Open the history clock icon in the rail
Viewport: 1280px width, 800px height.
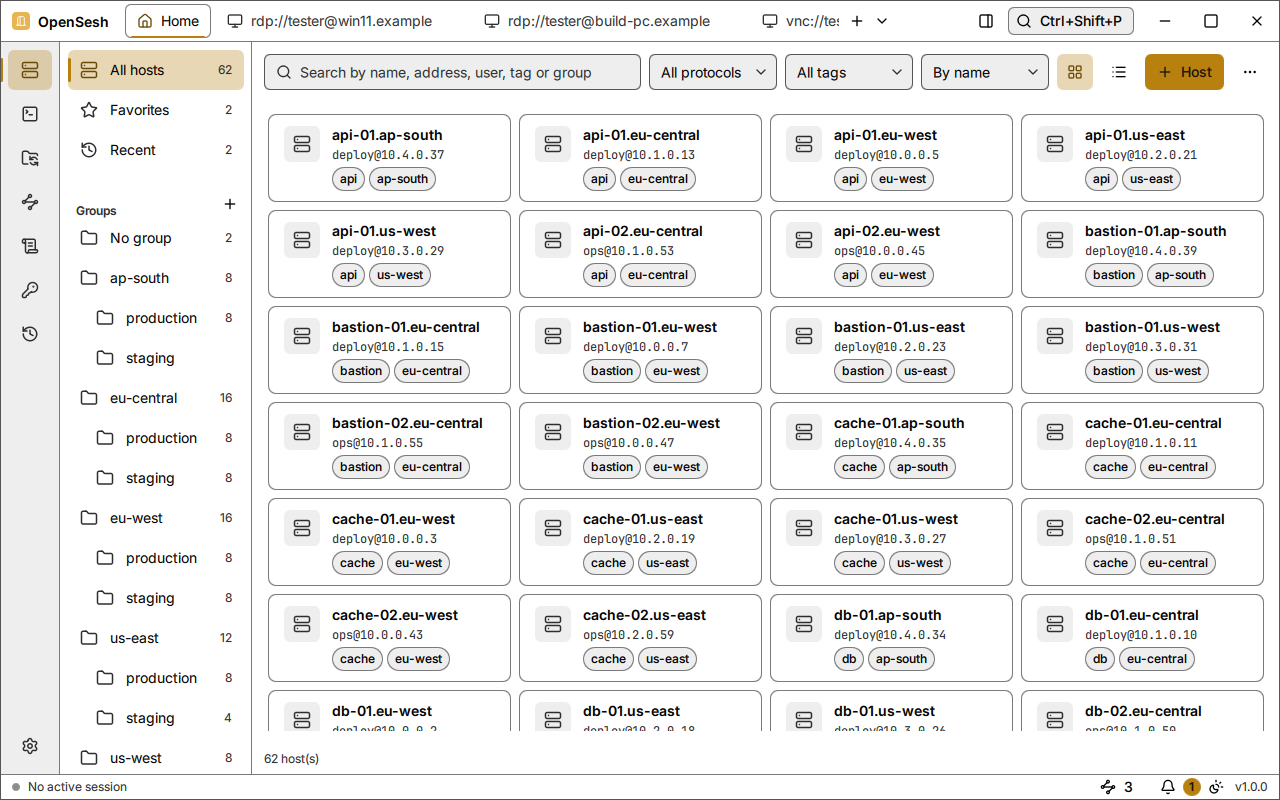30,334
